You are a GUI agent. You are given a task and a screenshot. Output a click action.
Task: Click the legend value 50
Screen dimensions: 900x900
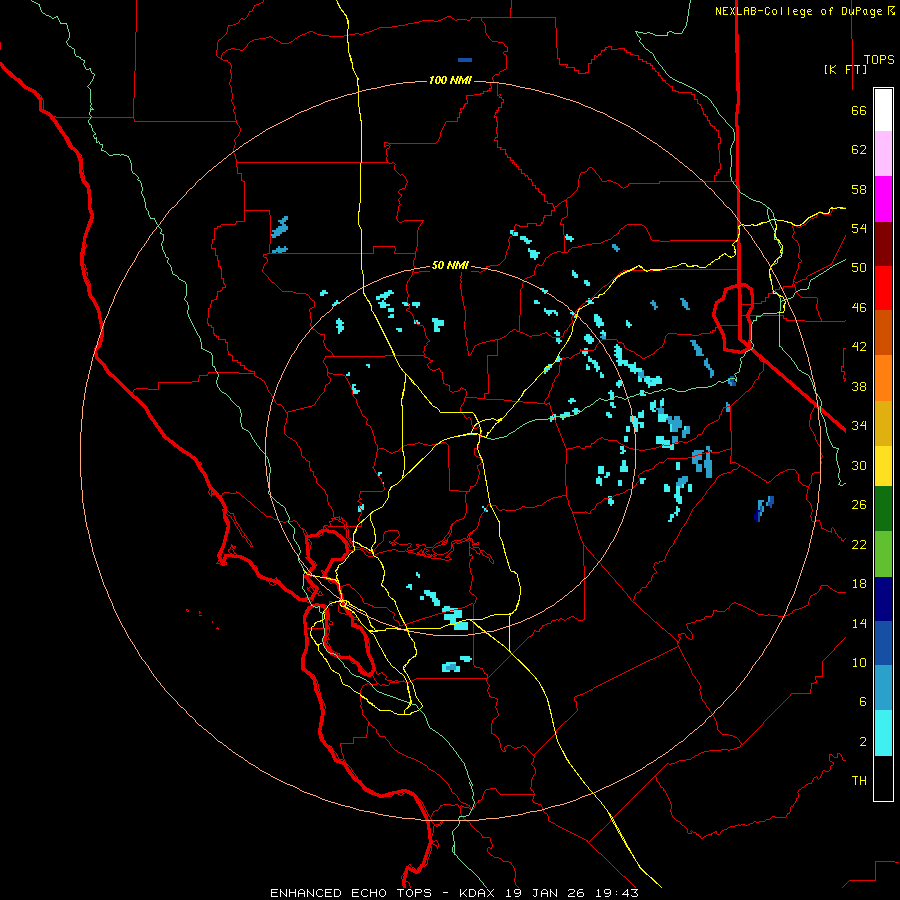(859, 268)
